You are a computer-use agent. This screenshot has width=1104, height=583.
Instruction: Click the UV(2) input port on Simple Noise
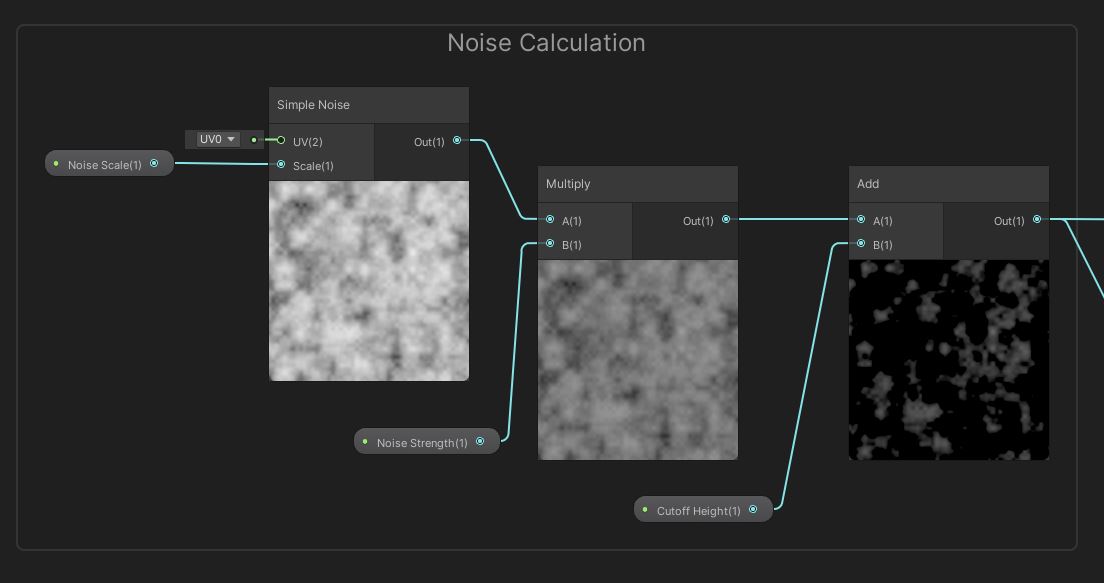[x=281, y=141]
